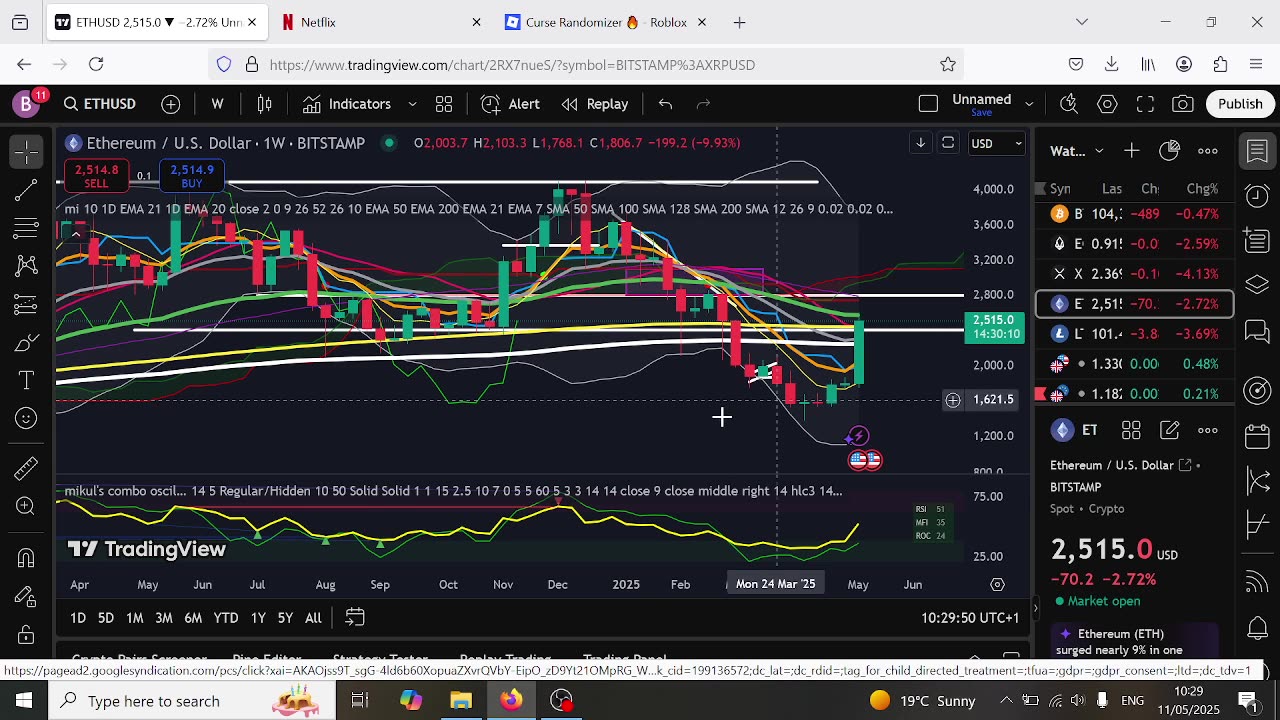1280x720 pixels.
Task: Add a symbol to the watchlist
Action: click(x=1131, y=151)
